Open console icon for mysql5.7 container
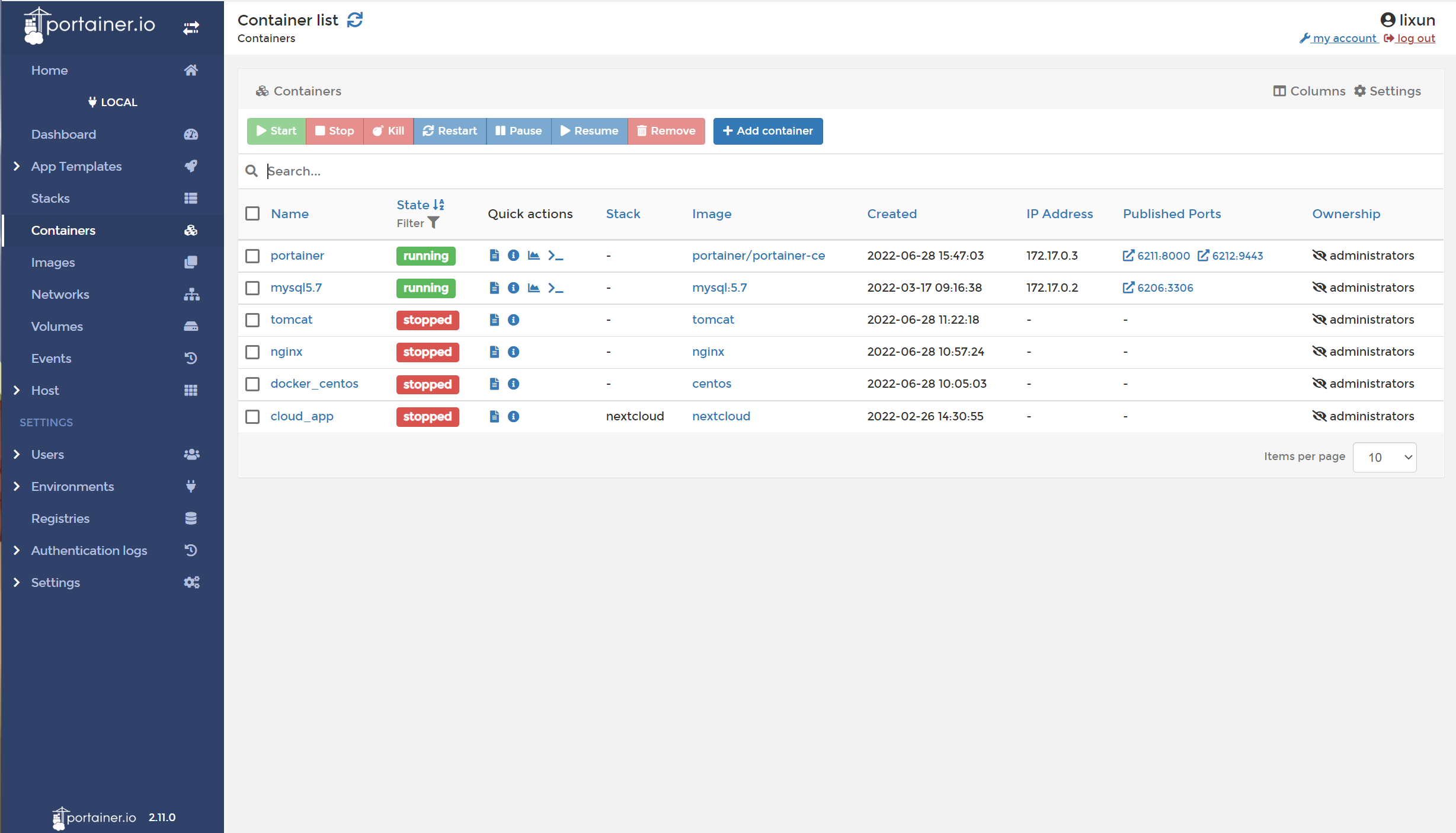The width and height of the screenshot is (1456, 833). pos(555,288)
